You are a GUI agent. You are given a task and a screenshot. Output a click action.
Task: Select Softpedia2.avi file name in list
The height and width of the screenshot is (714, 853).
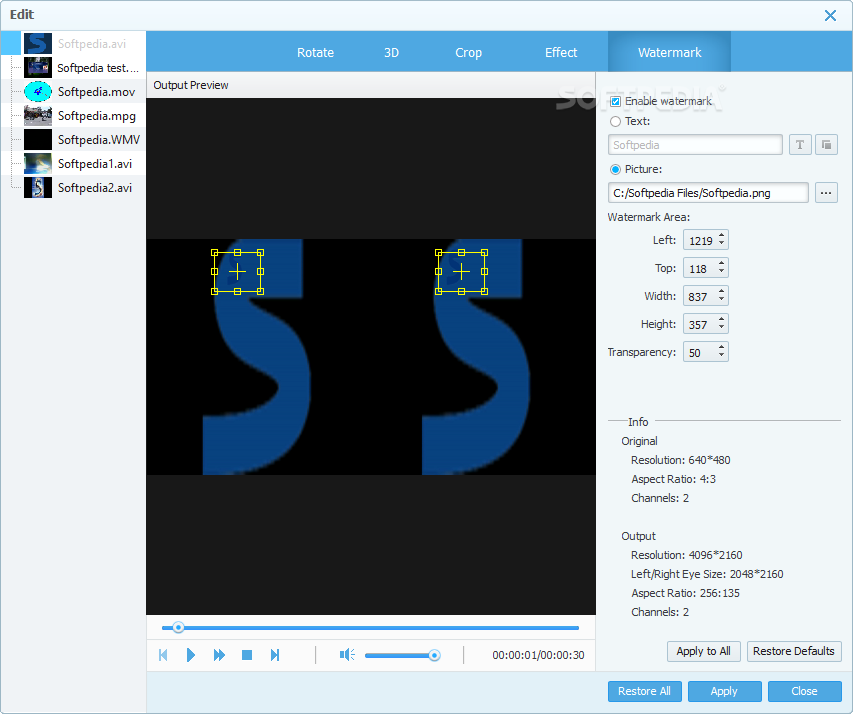pyautogui.click(x=95, y=188)
